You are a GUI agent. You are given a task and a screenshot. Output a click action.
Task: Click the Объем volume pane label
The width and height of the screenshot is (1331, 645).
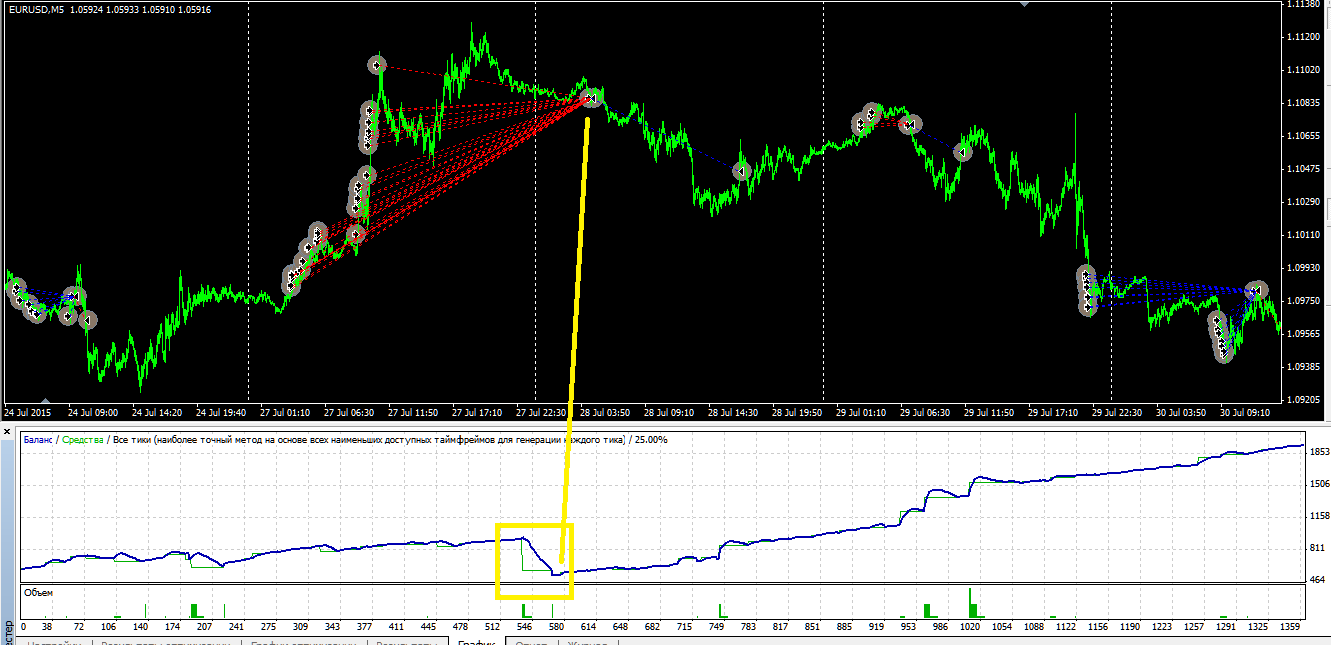pos(38,593)
